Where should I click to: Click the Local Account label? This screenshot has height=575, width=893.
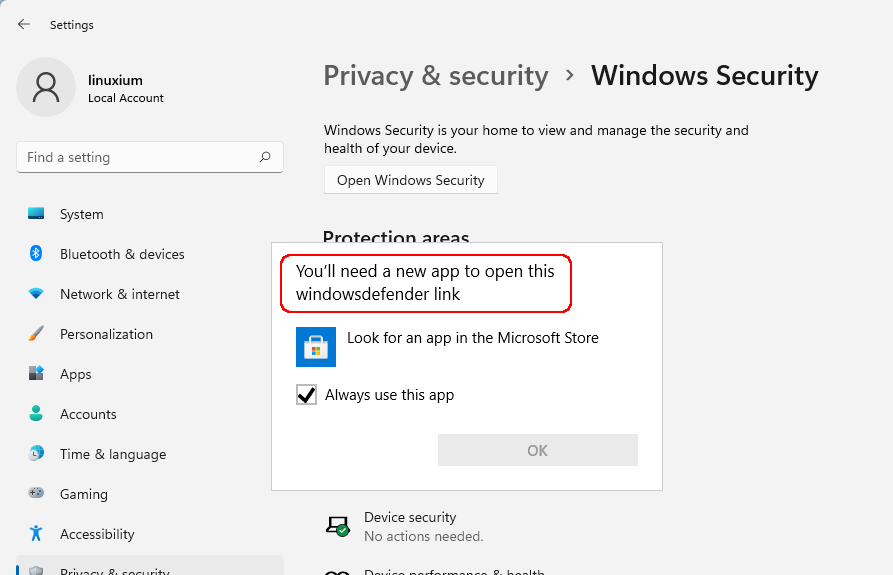[125, 98]
